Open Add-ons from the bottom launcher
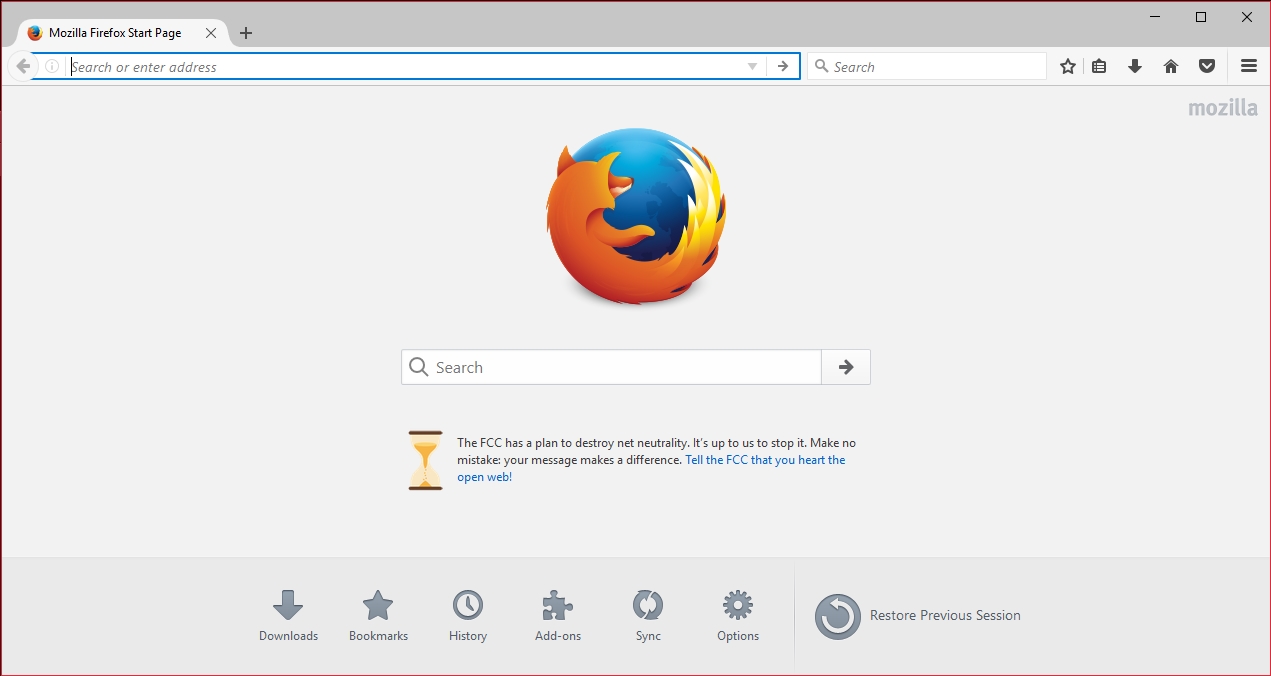 point(558,615)
